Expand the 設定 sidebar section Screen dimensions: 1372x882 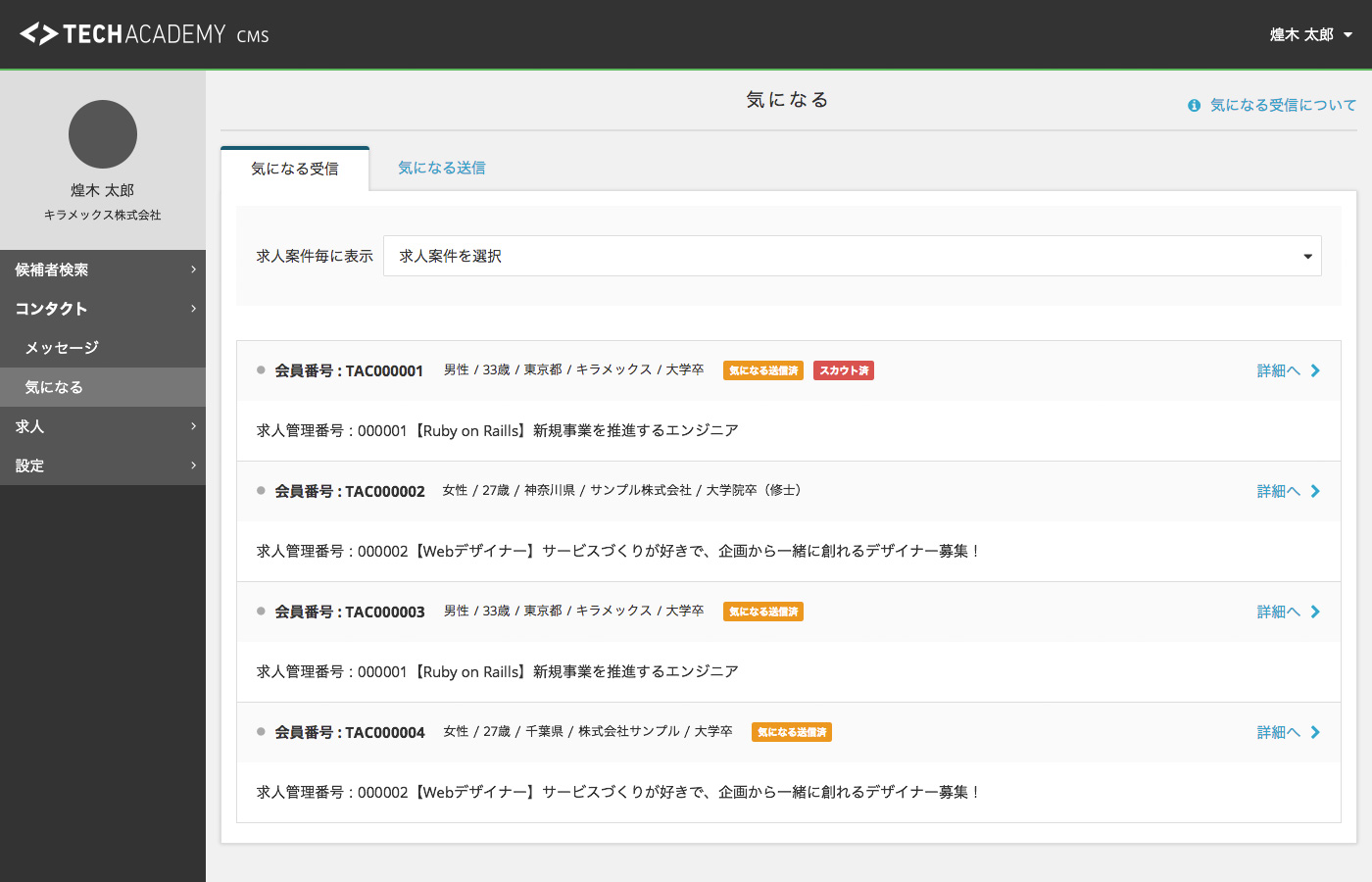click(103, 465)
